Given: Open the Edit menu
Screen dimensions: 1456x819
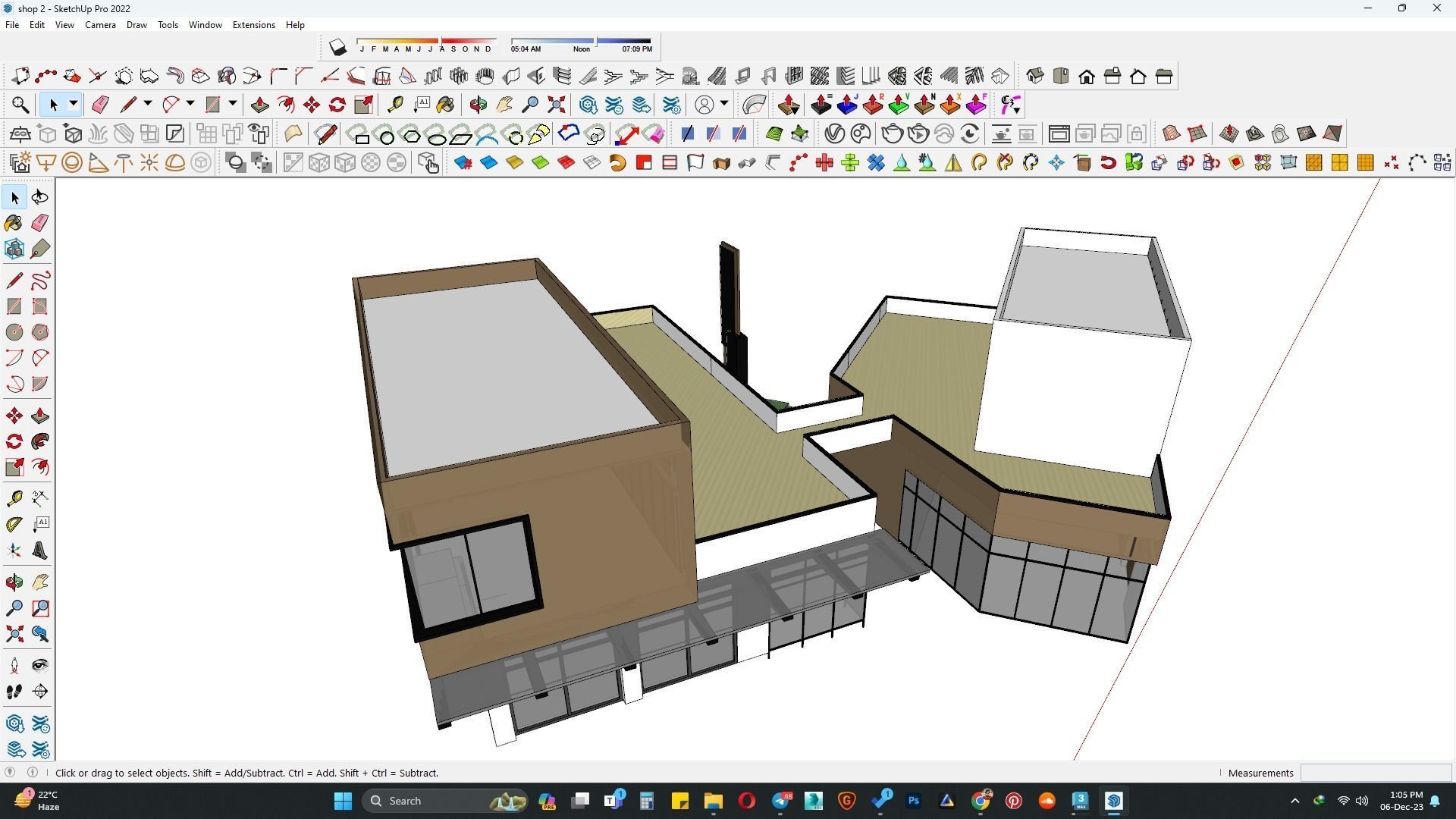Looking at the screenshot, I should 36,25.
